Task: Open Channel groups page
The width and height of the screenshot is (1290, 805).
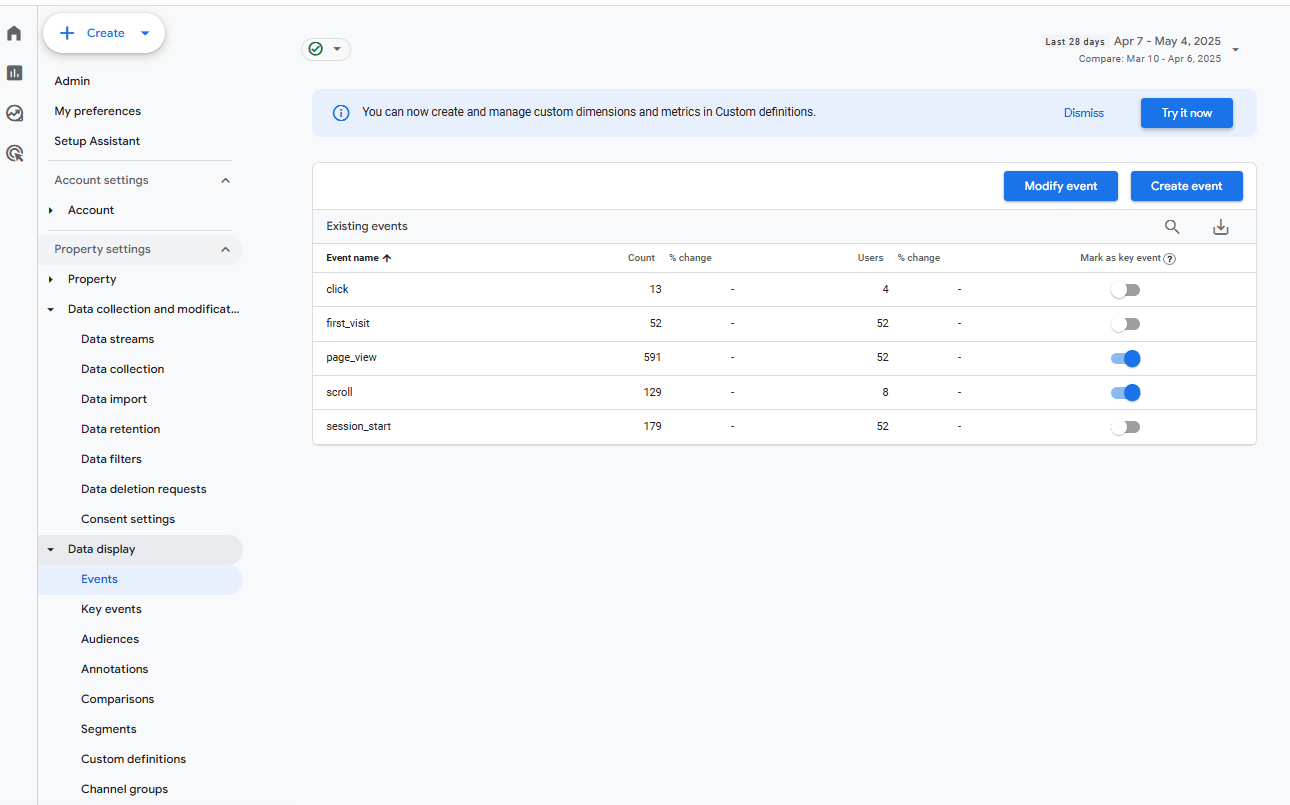Action: click(x=124, y=789)
